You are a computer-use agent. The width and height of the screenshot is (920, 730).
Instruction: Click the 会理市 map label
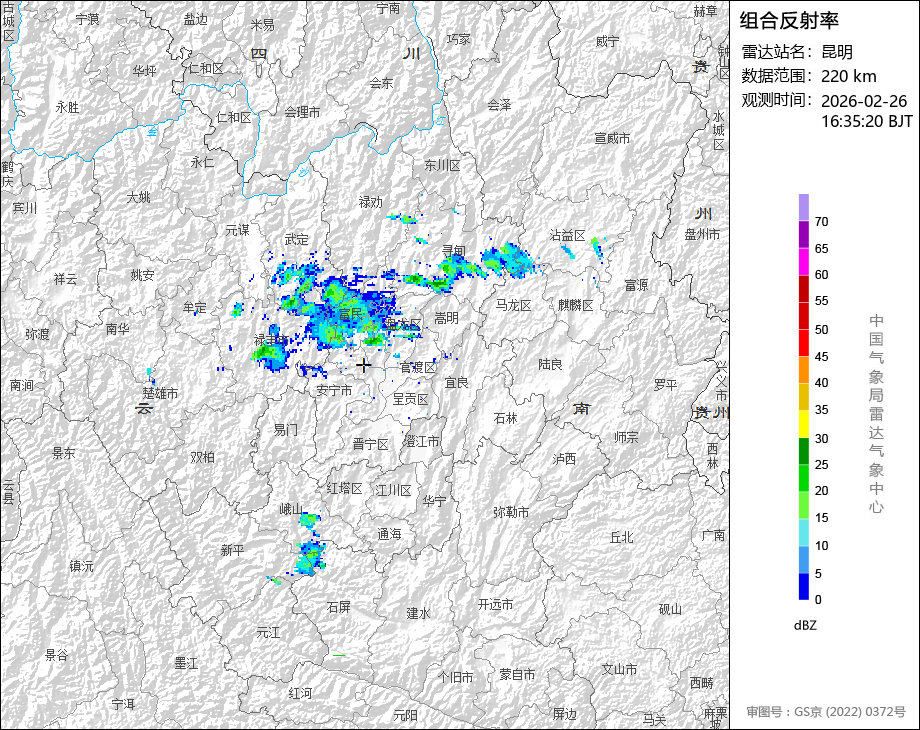point(303,111)
